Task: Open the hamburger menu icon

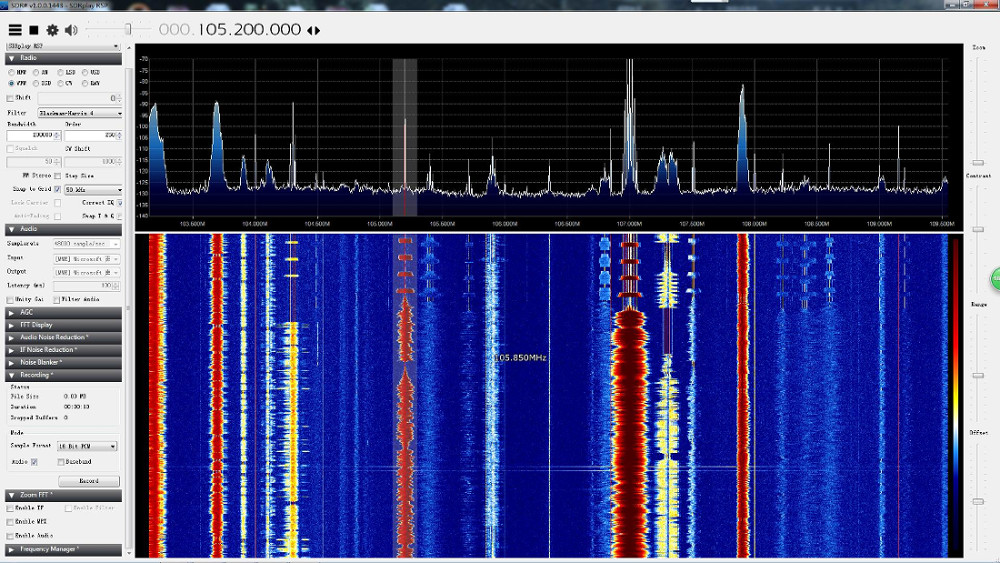Action: 15,30
